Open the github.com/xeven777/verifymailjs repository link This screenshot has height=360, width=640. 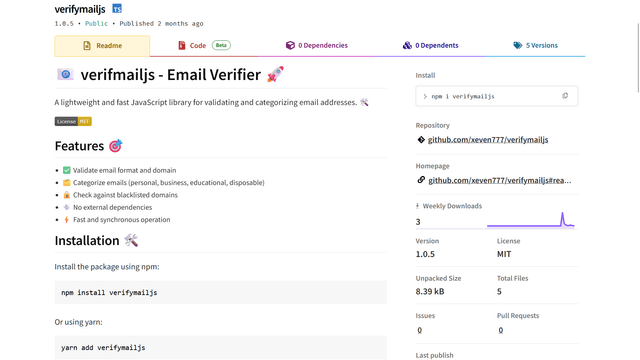point(488,140)
